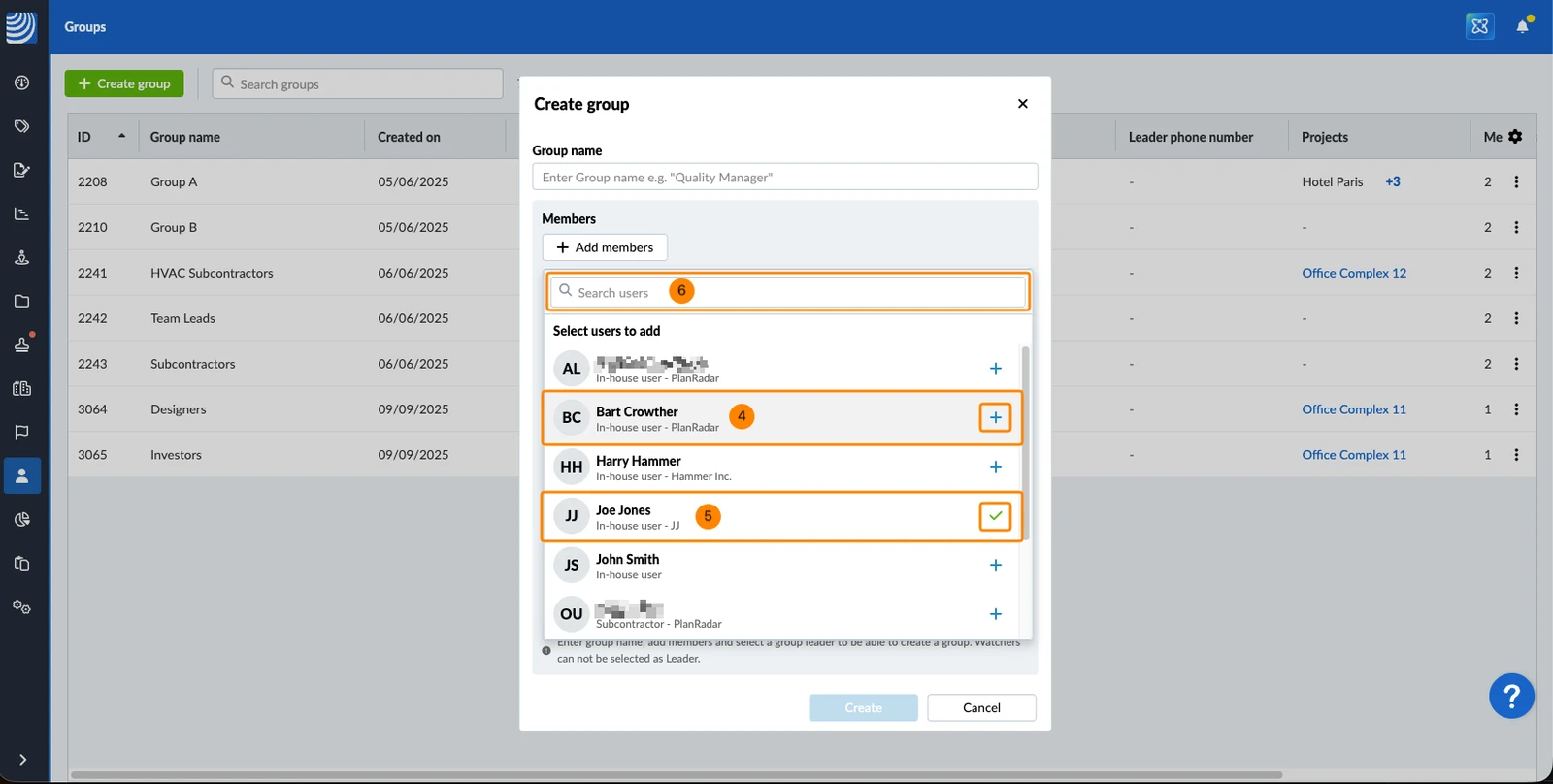Open row menu for Group B
1553x784 pixels.
tap(1516, 227)
